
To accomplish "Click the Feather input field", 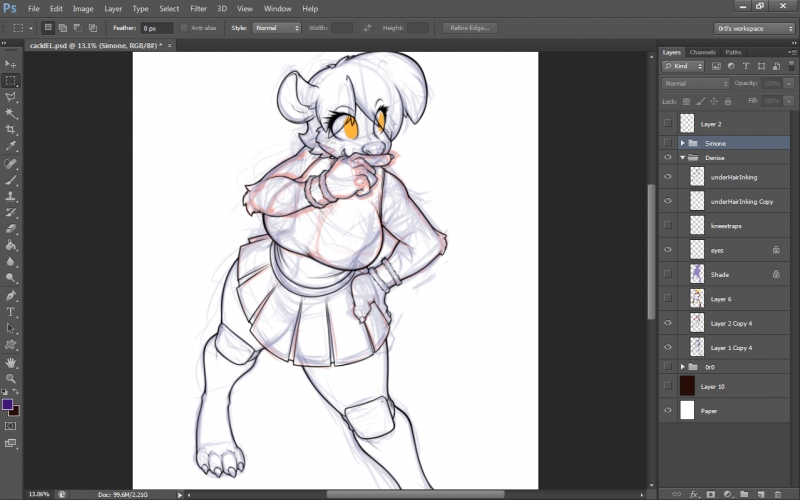I will (x=156, y=28).
